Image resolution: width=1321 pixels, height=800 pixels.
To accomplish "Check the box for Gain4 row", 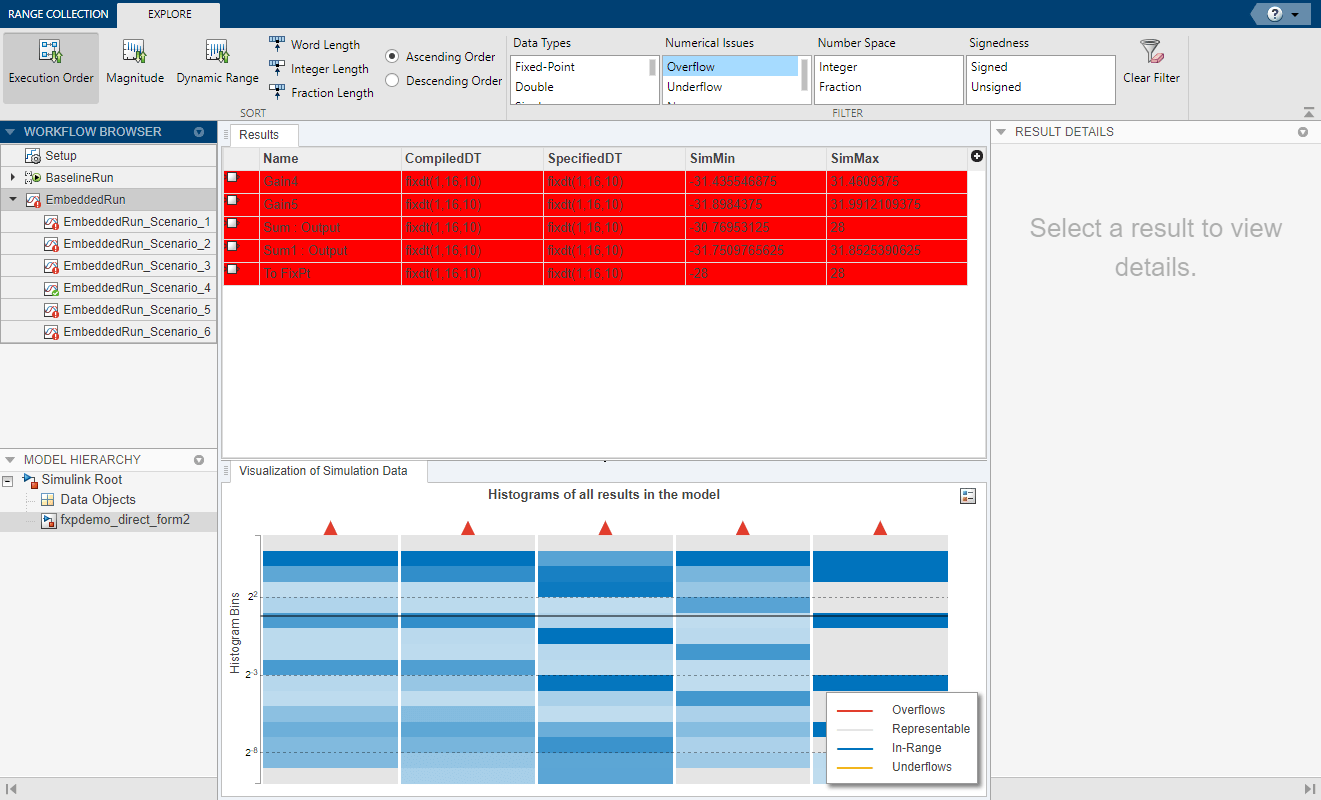I will [232, 178].
